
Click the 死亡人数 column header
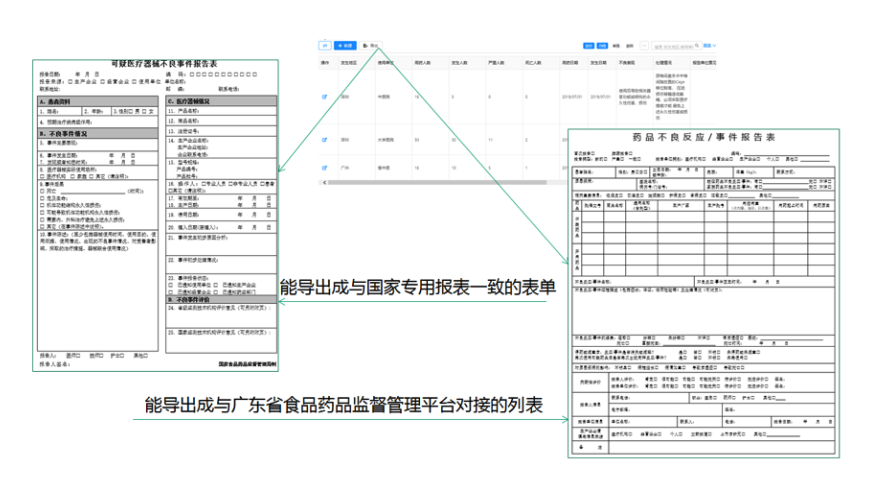[533, 63]
